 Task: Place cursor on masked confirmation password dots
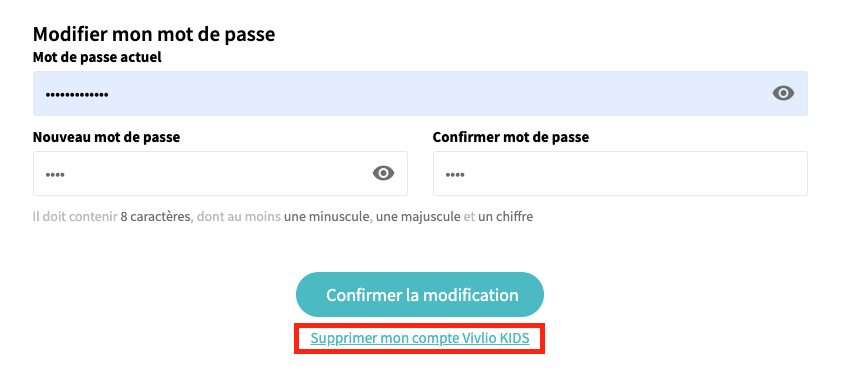(x=455, y=175)
